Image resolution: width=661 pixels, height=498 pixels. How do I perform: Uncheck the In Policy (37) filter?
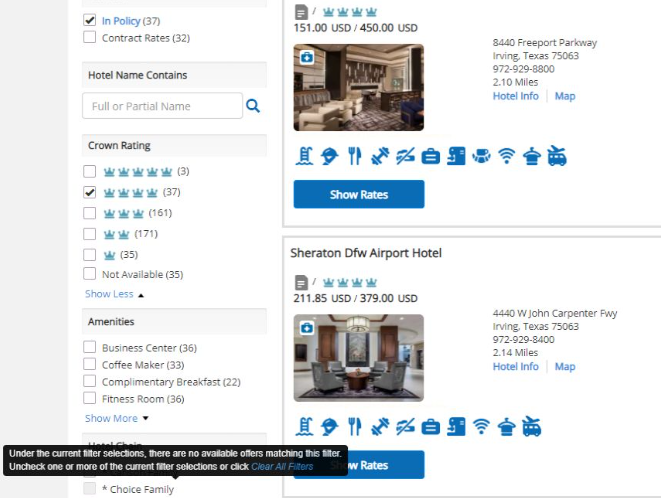[89, 20]
